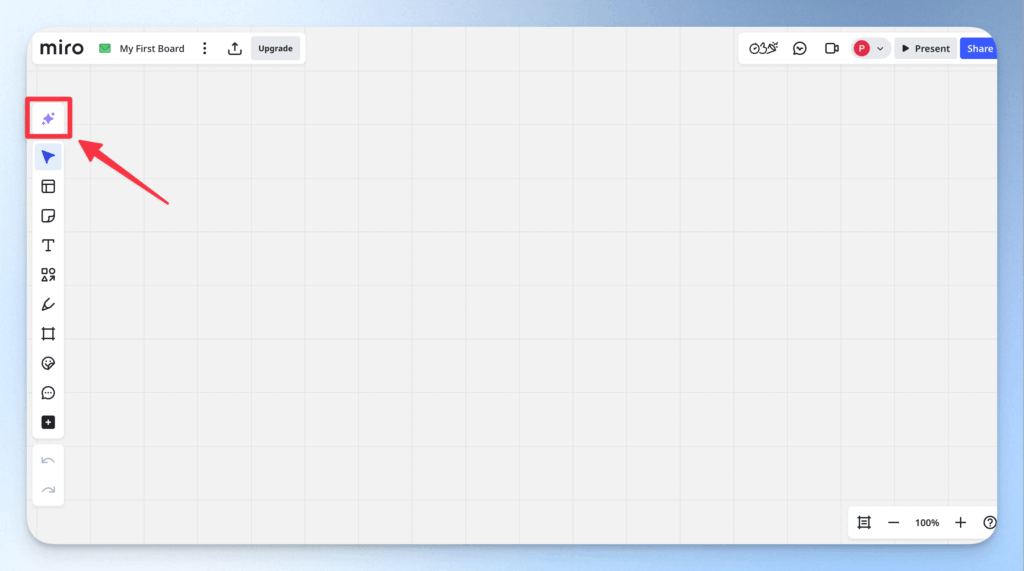The width and height of the screenshot is (1024, 571).
Task: Select the frame tool
Action: tap(48, 334)
